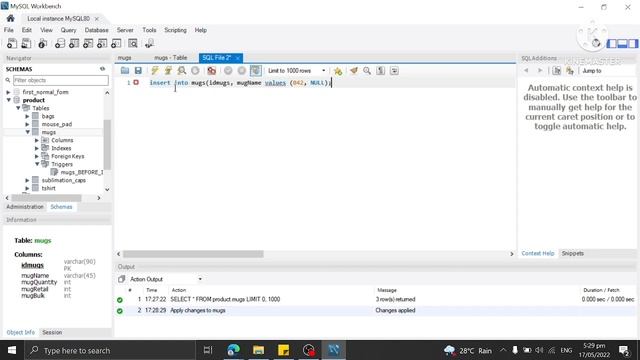Switch to the Snippets tab
640x360 pixels.
point(573,253)
